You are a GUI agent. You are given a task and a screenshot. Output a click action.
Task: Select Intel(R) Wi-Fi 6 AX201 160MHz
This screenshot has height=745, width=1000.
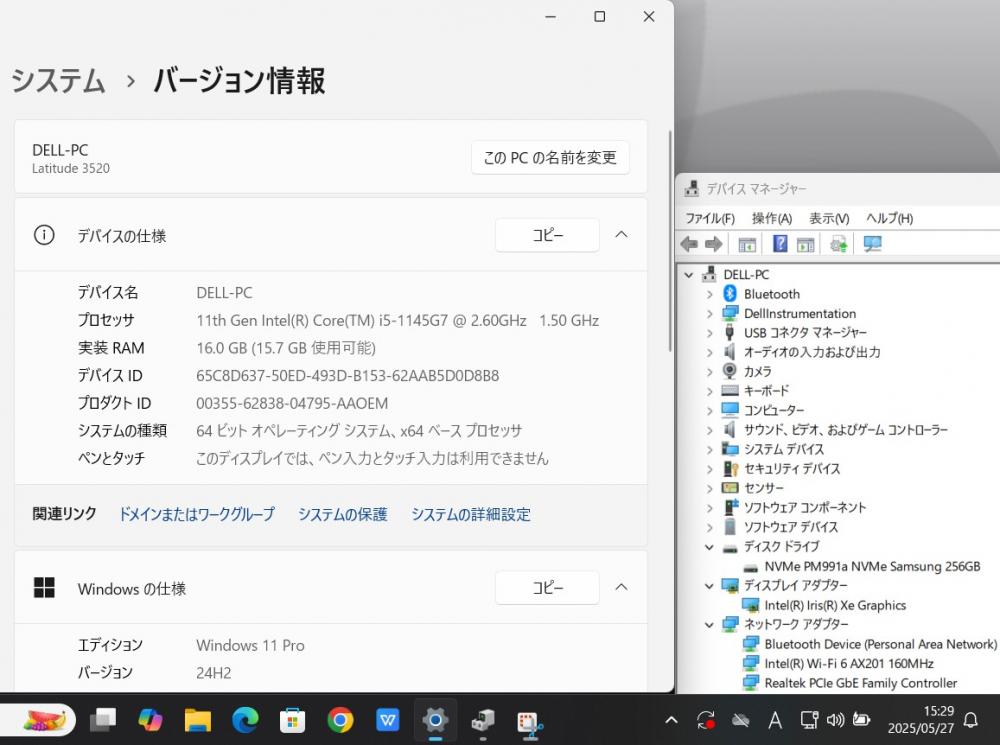[x=849, y=663]
